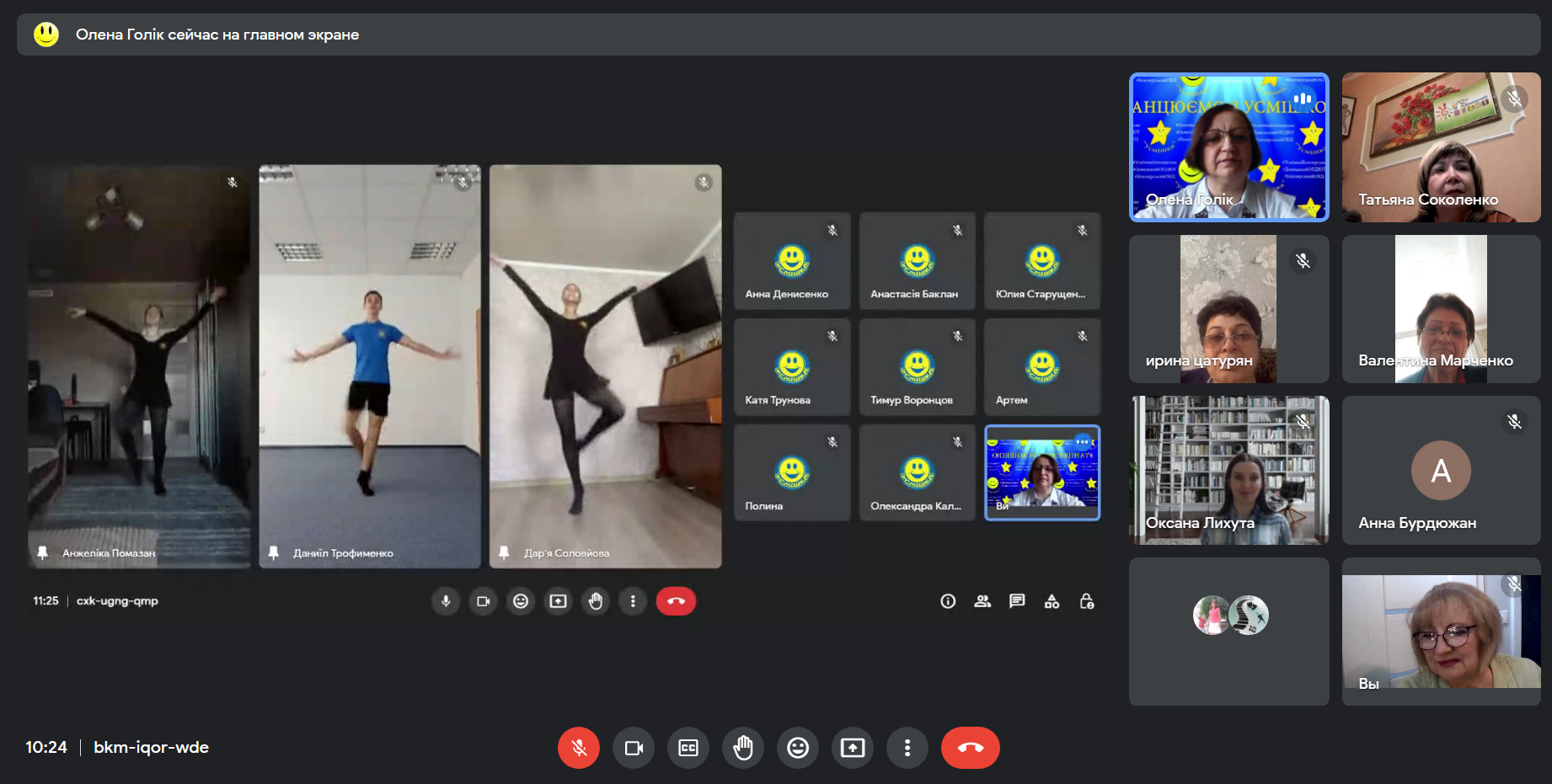Select Оксана Лихута video tile
1552x784 pixels.
tap(1228, 470)
